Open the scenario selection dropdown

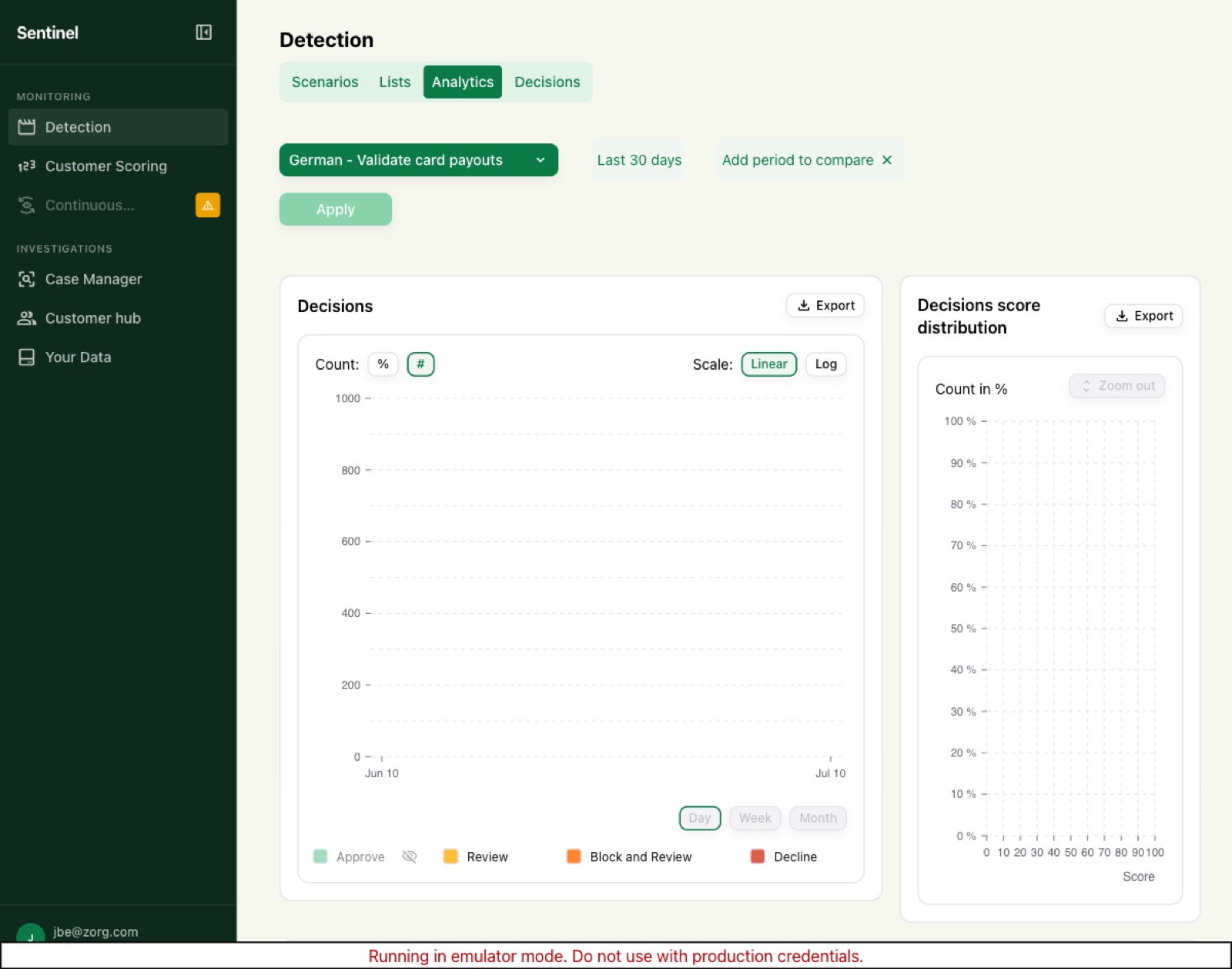click(418, 160)
